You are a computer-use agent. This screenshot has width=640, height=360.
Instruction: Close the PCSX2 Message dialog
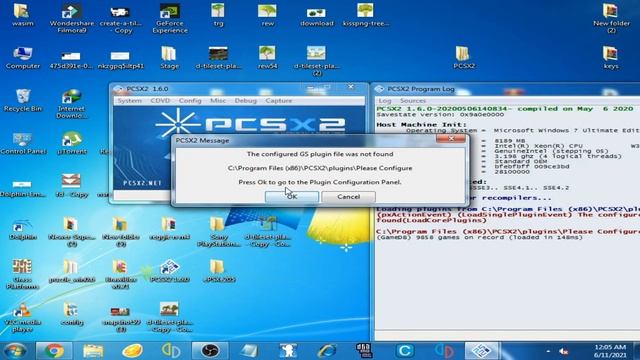pos(451,139)
